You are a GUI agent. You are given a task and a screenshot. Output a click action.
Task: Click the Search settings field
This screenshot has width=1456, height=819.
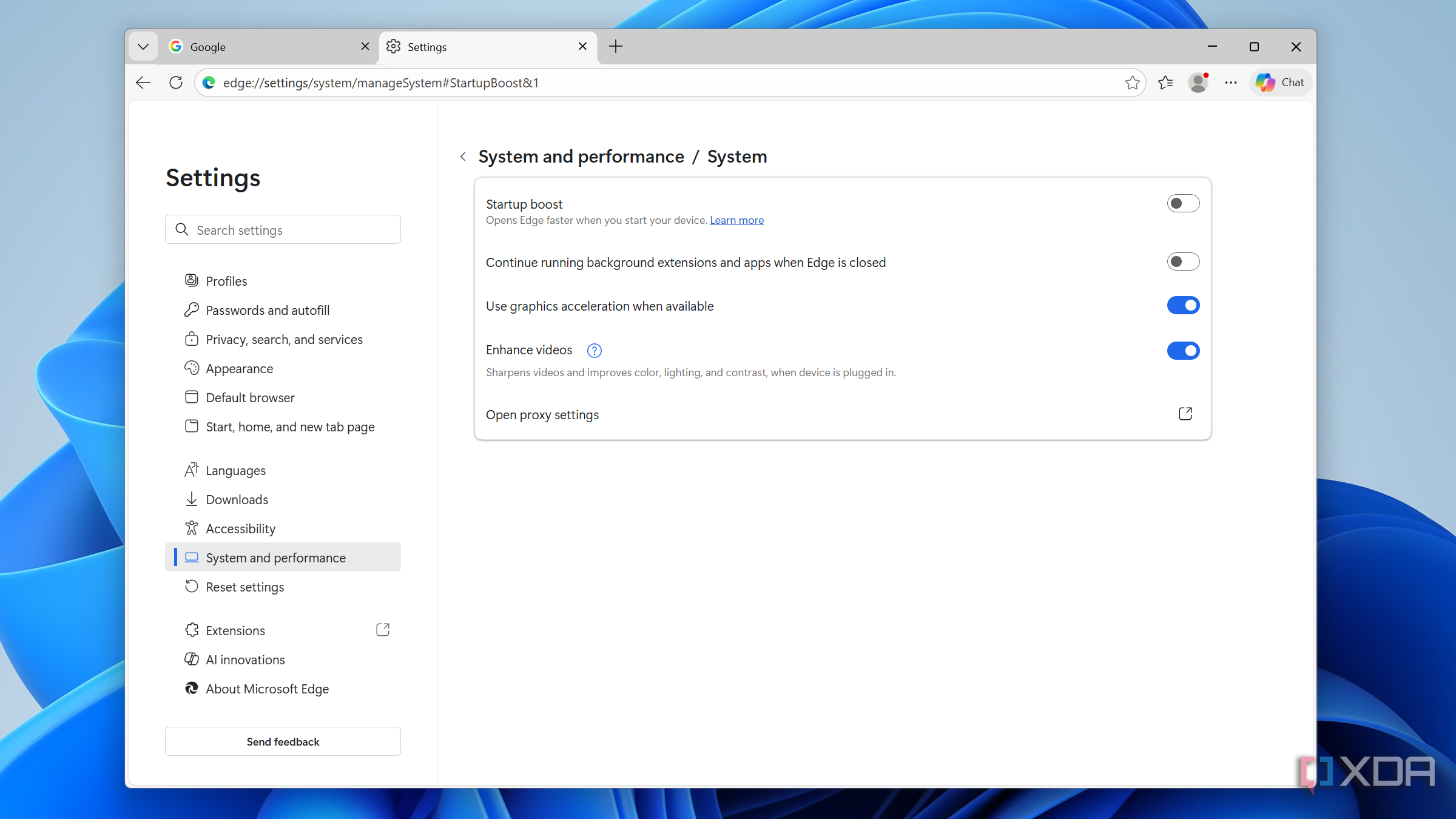pyautogui.click(x=283, y=230)
